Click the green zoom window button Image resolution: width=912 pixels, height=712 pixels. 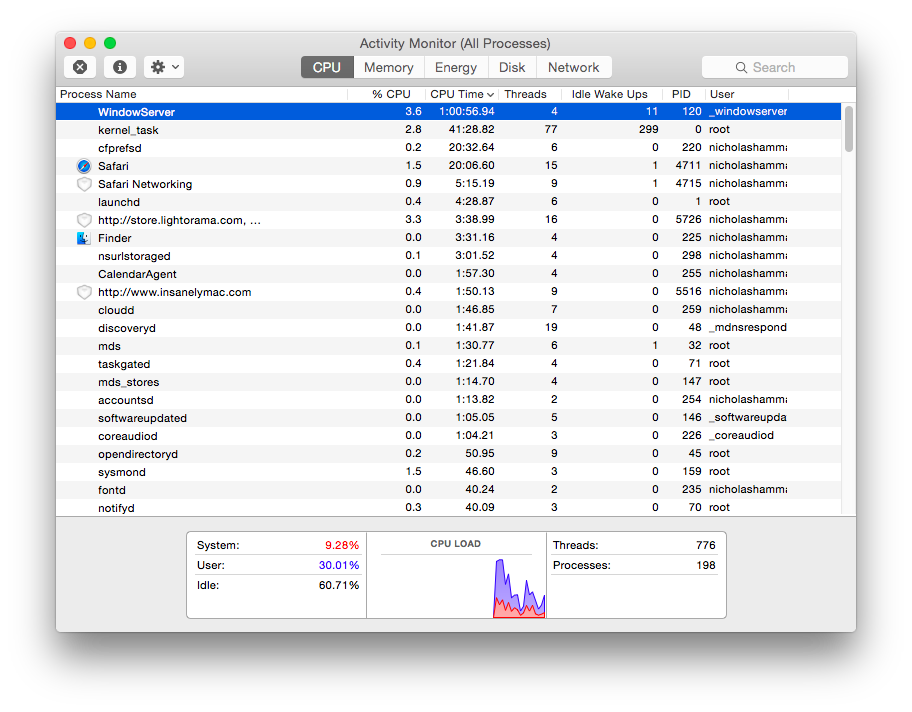(x=110, y=43)
